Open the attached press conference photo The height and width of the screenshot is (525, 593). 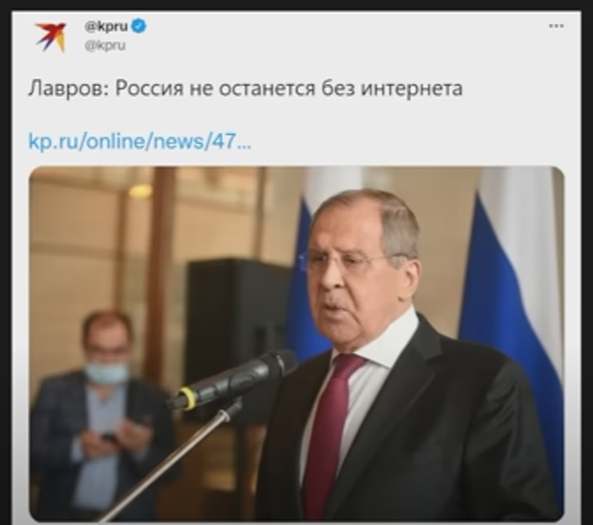pyautogui.click(x=296, y=344)
